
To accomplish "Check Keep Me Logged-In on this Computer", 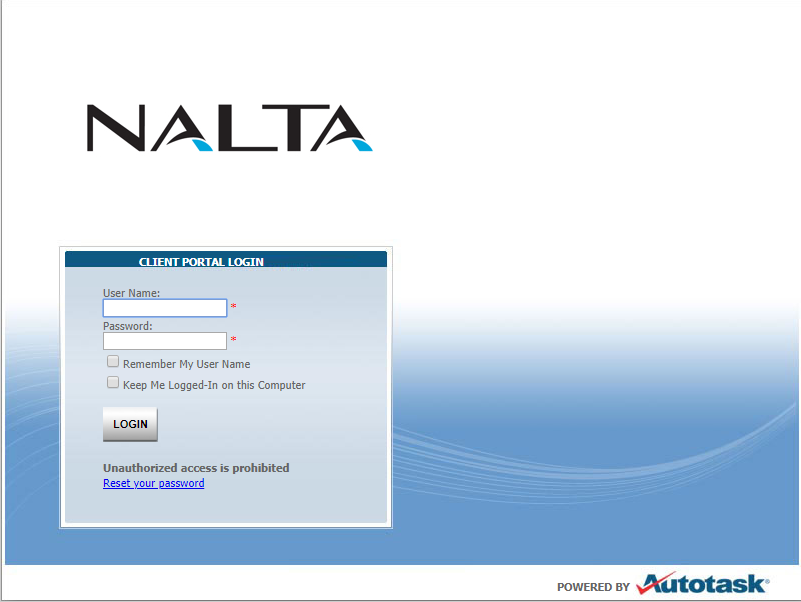I will pyautogui.click(x=113, y=381).
